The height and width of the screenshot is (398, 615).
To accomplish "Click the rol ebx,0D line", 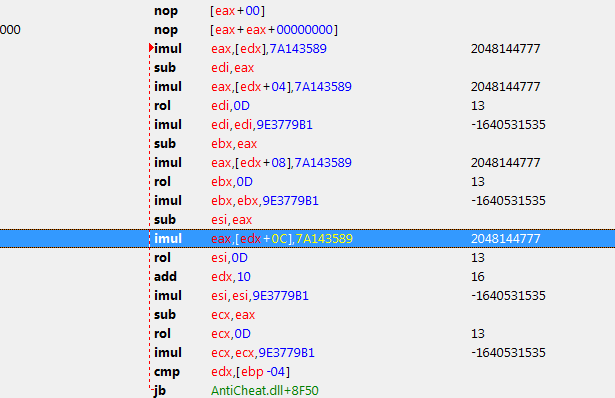I will pos(308,182).
